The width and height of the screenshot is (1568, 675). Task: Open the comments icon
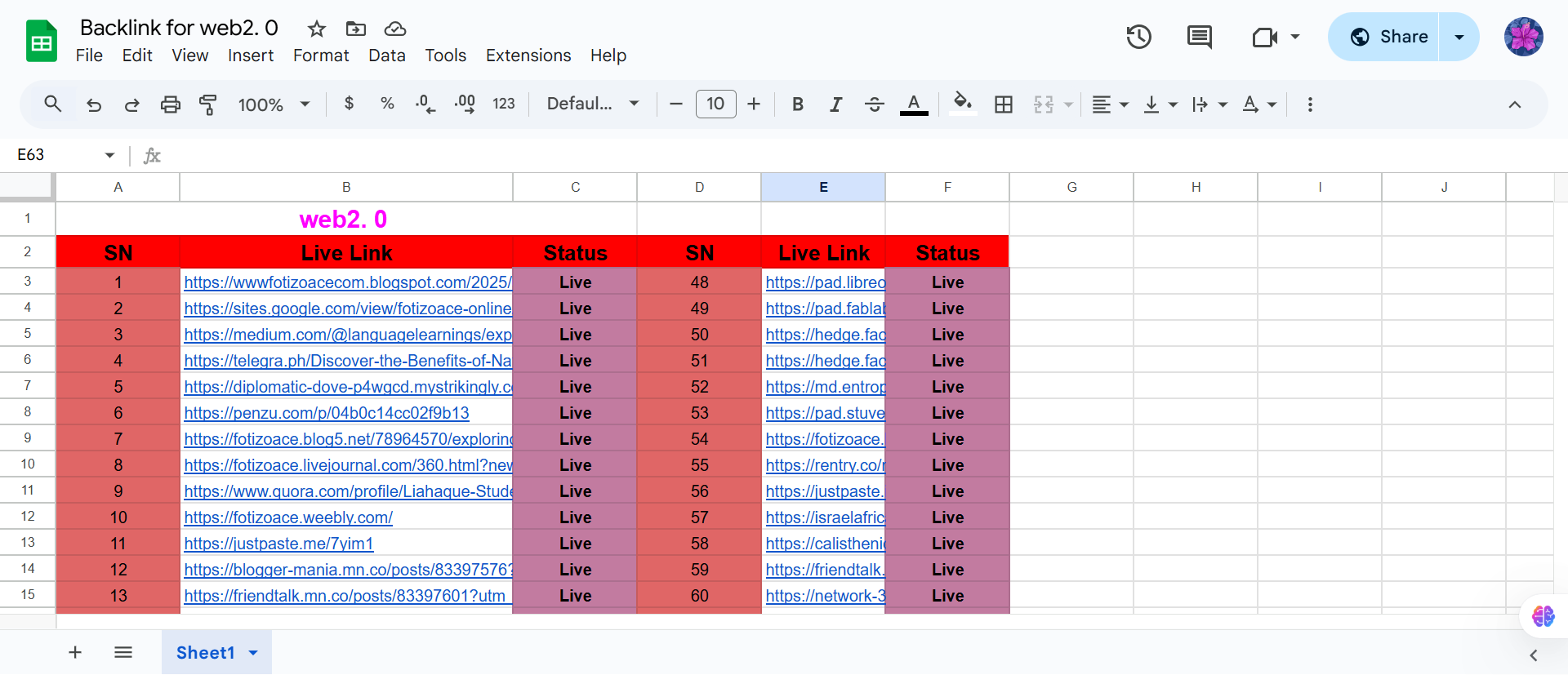point(1199,37)
